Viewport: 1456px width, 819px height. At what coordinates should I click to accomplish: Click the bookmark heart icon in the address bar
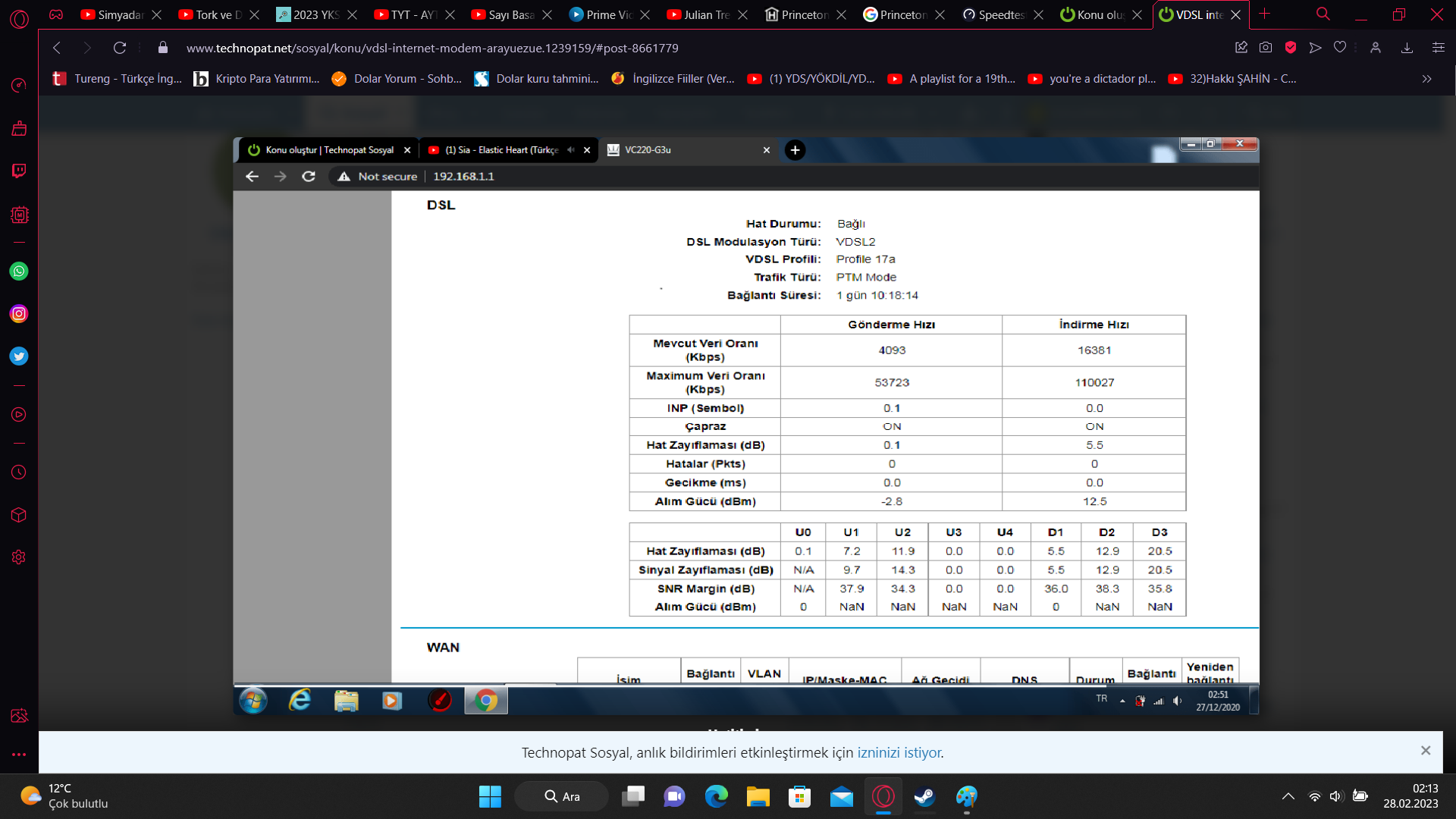[1340, 48]
